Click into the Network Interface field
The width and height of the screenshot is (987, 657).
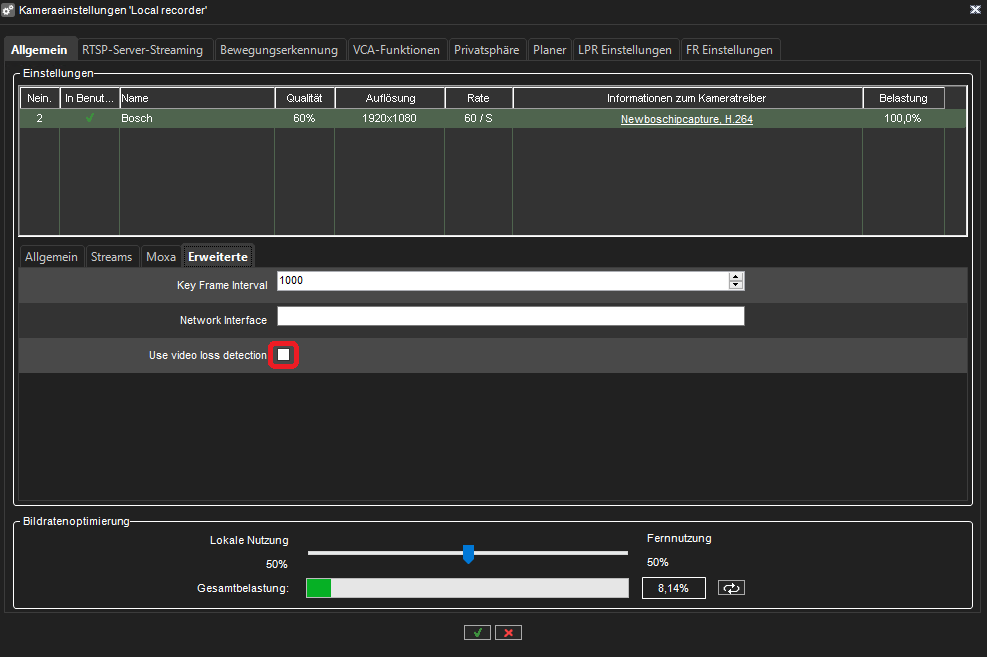(x=510, y=317)
